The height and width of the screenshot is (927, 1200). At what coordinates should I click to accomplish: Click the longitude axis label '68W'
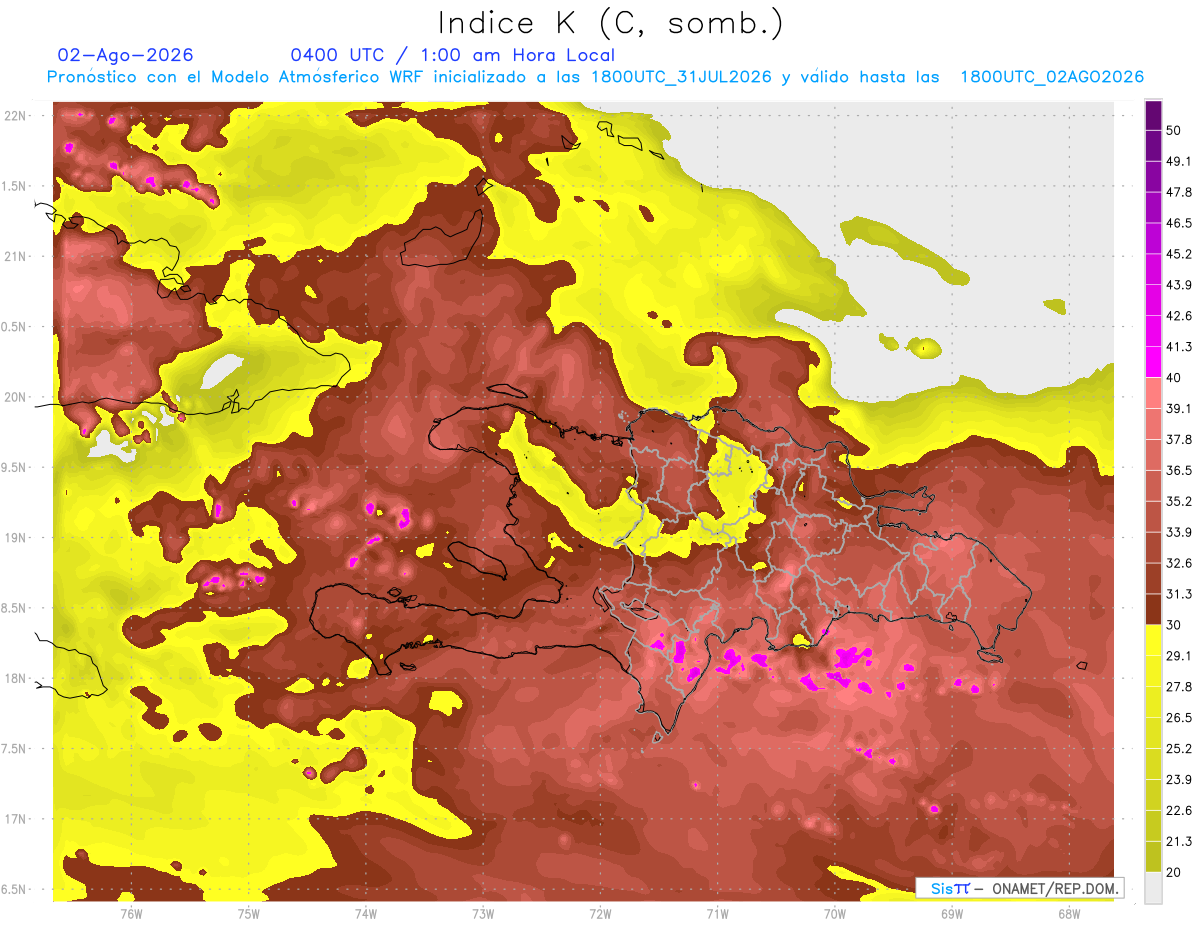(1069, 913)
